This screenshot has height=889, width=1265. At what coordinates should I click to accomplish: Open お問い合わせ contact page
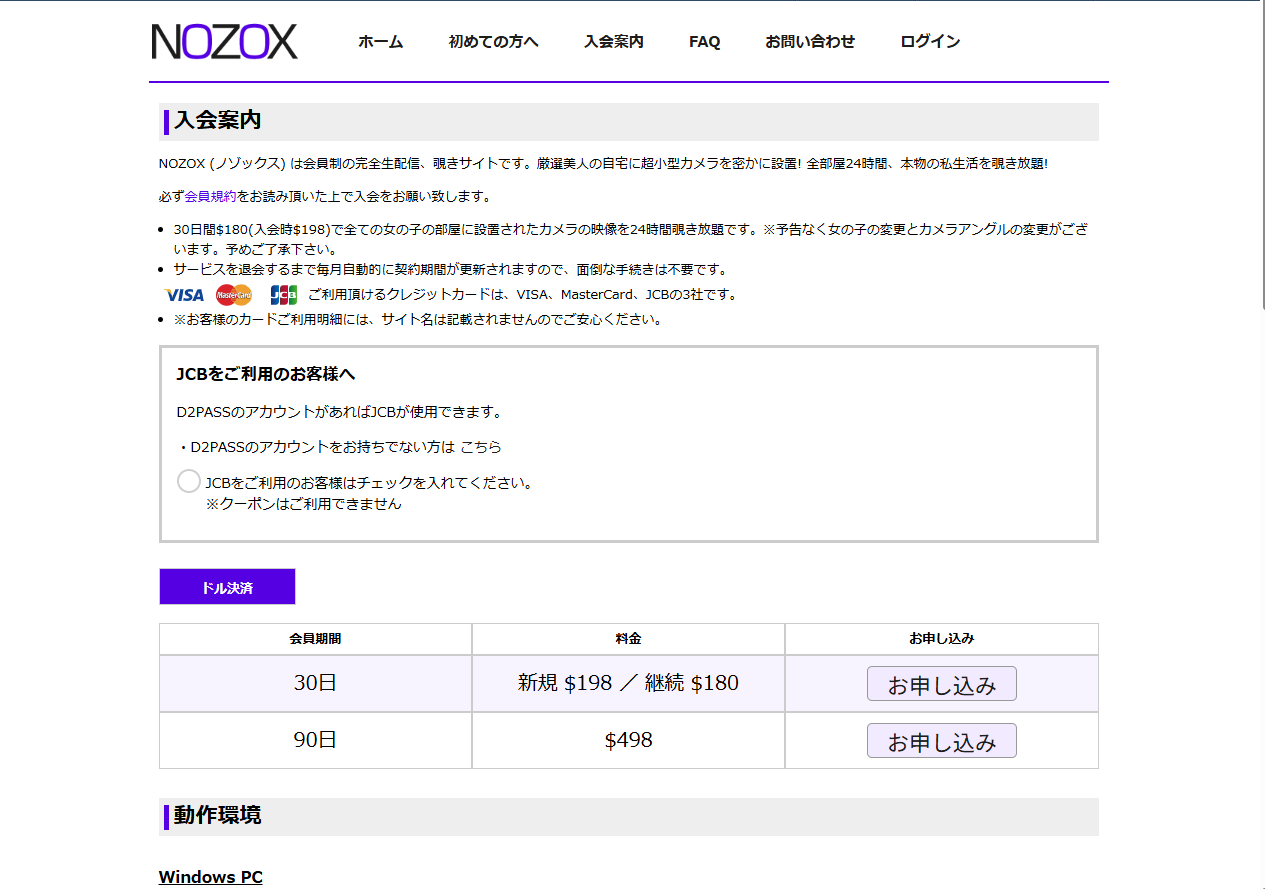(x=810, y=42)
